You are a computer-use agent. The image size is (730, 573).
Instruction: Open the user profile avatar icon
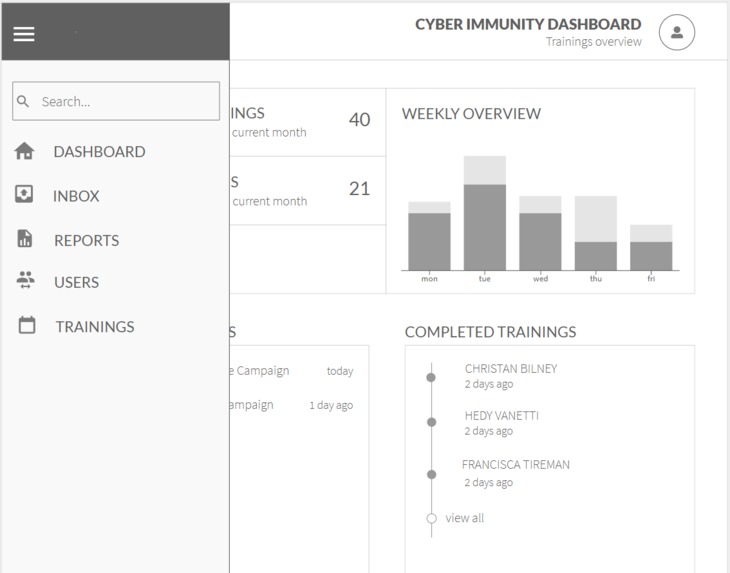point(676,32)
